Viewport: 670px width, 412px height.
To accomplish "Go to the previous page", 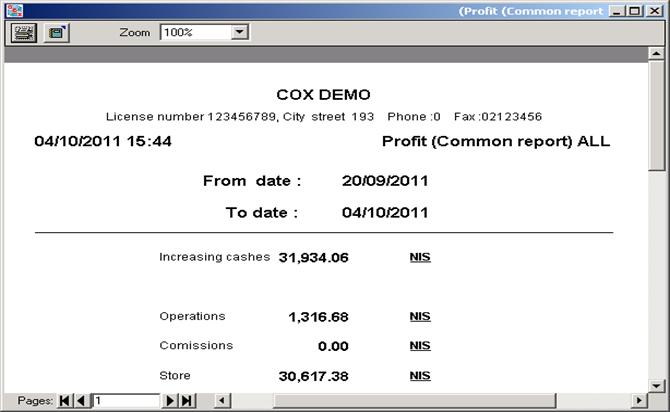I will tap(81, 401).
